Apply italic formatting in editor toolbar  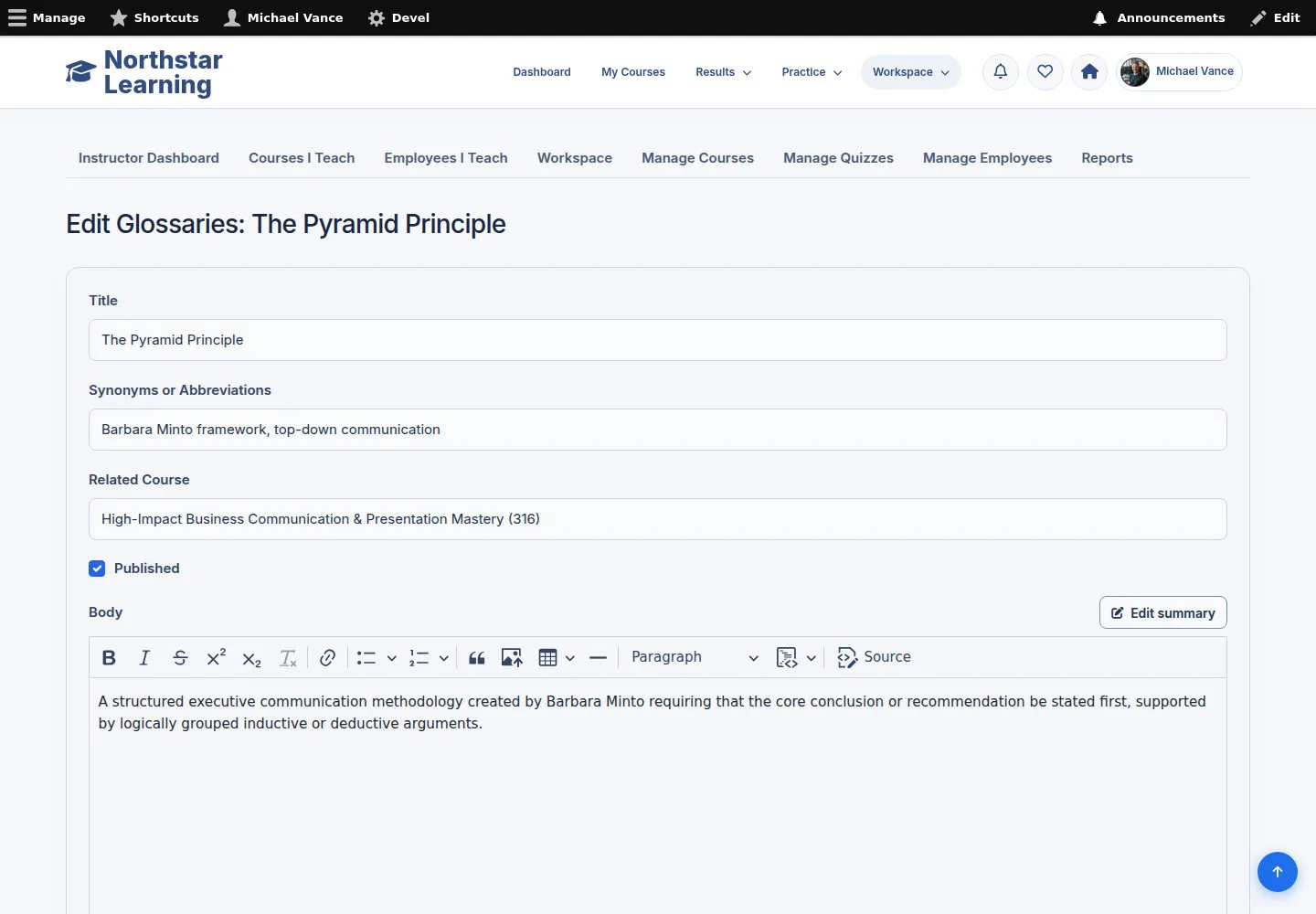144,657
